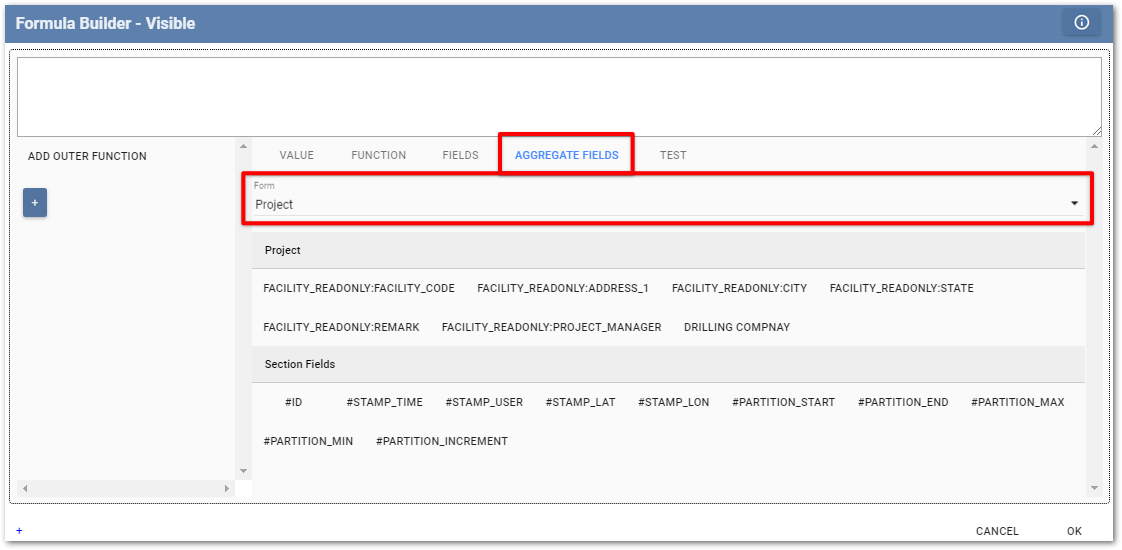Click the plus button under Add Outer Function
The height and width of the screenshot is (550, 1122).
coord(35,203)
